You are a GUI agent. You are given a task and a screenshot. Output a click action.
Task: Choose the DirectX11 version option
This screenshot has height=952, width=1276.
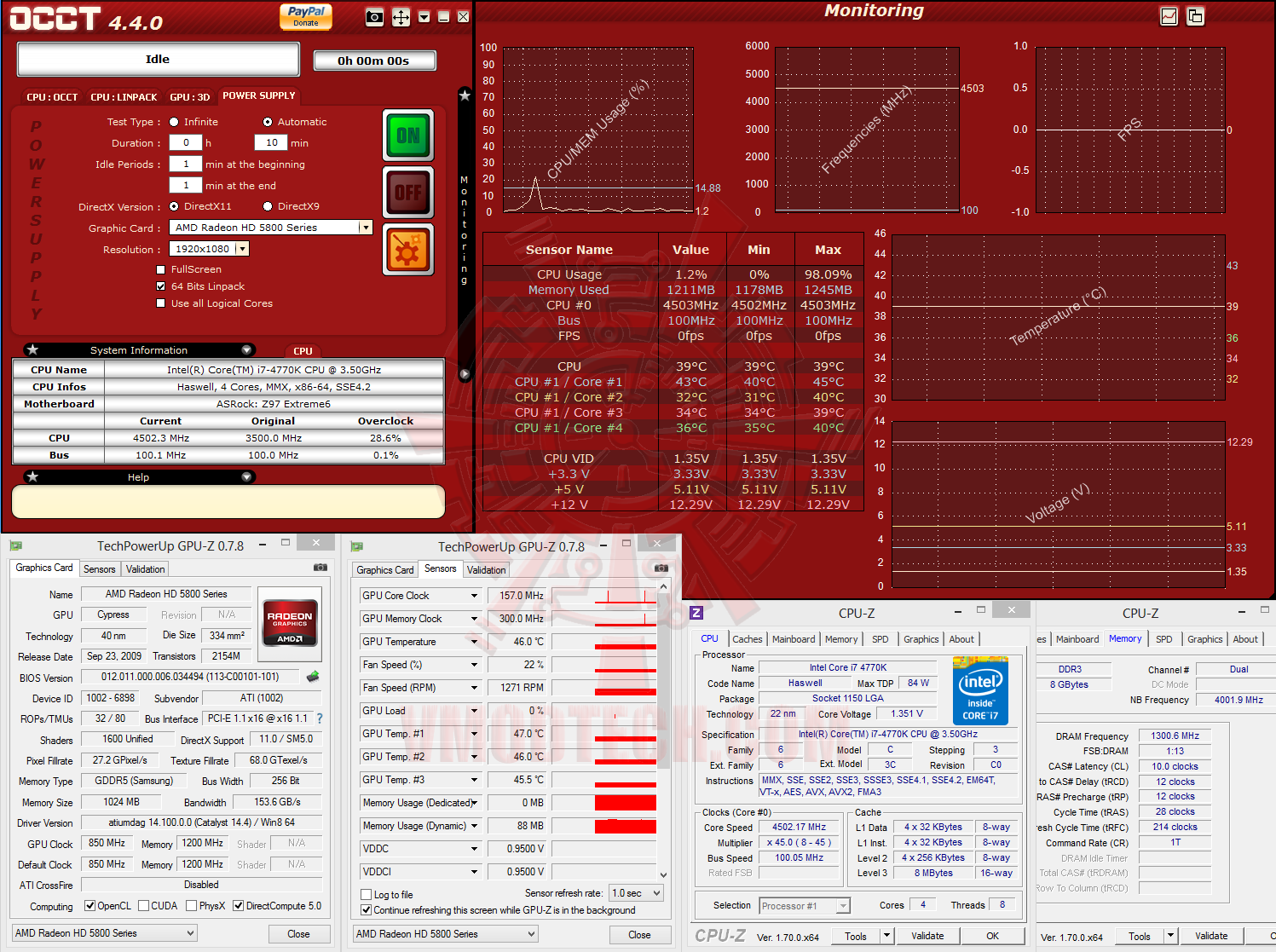(174, 206)
